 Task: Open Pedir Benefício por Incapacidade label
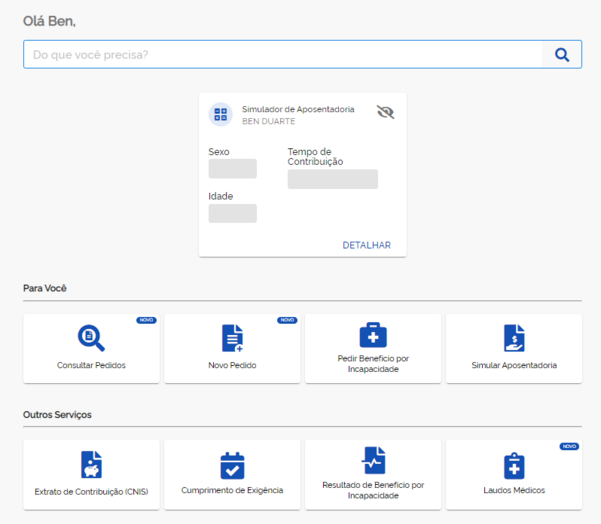pyautogui.click(x=373, y=364)
